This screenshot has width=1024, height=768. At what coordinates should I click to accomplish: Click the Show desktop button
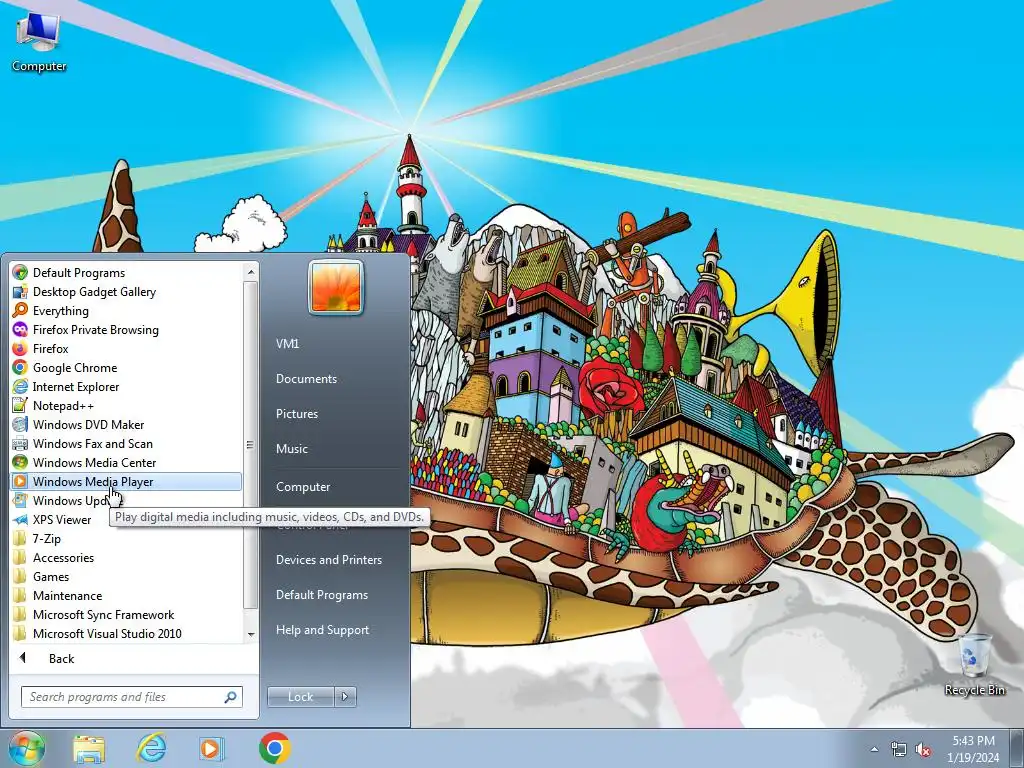pos(1016,748)
